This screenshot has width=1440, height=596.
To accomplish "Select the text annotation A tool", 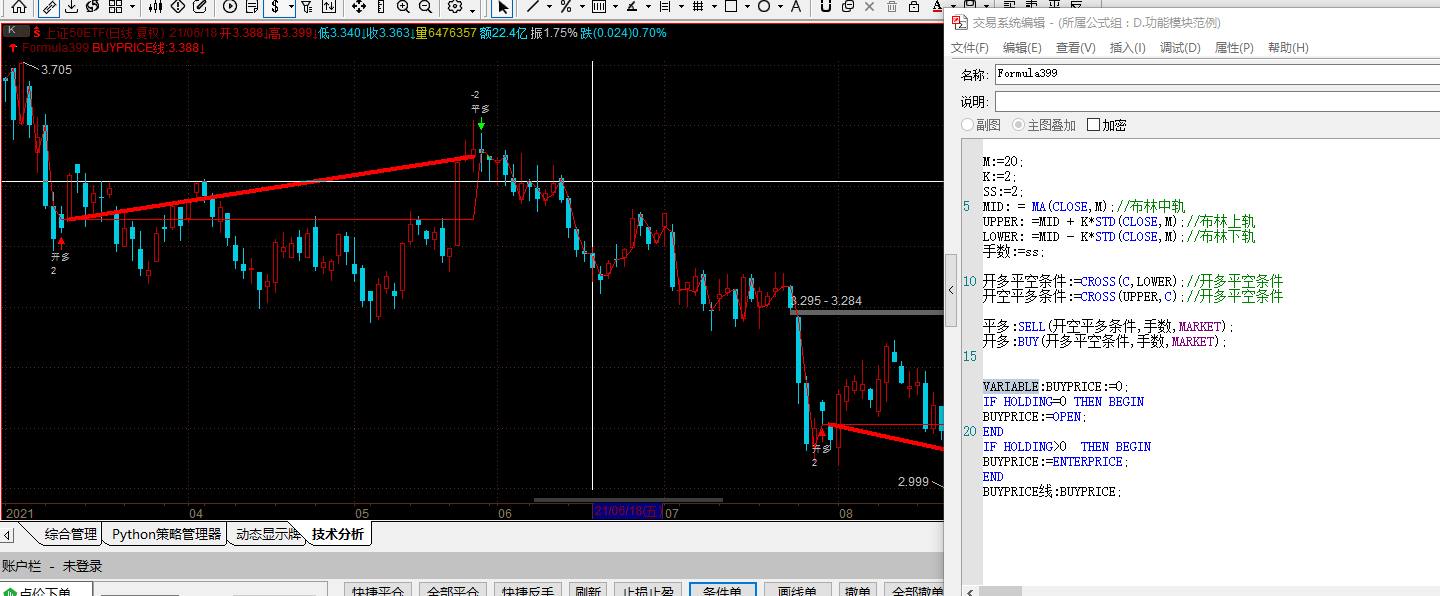I will [x=796, y=7].
